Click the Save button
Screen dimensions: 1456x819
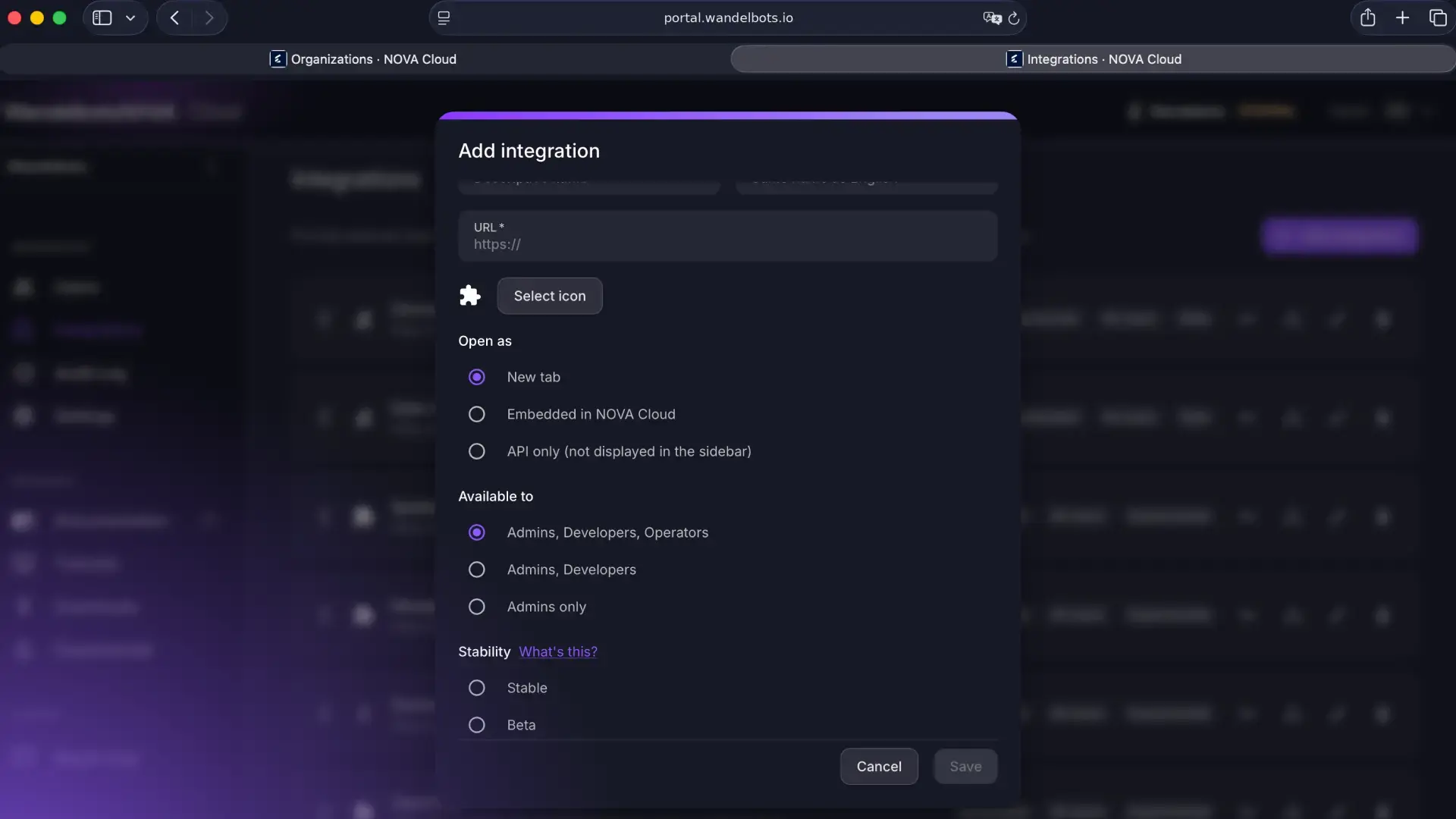click(965, 767)
